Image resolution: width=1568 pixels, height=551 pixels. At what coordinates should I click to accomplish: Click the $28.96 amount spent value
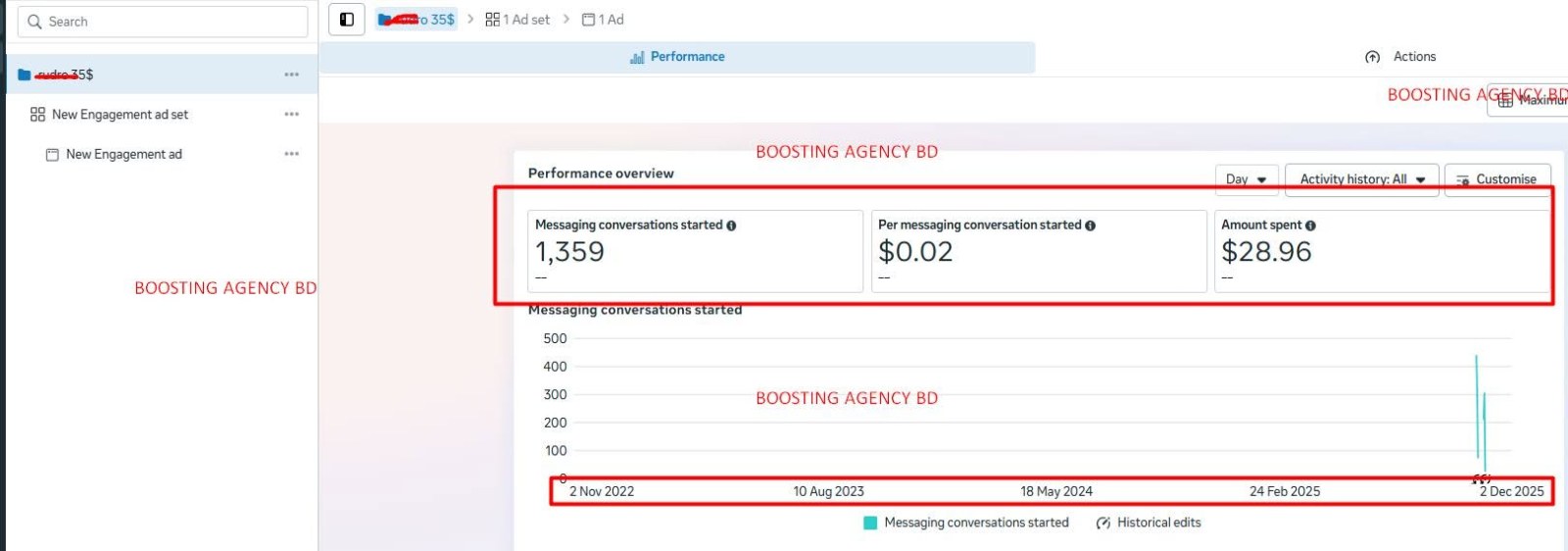pyautogui.click(x=1266, y=252)
